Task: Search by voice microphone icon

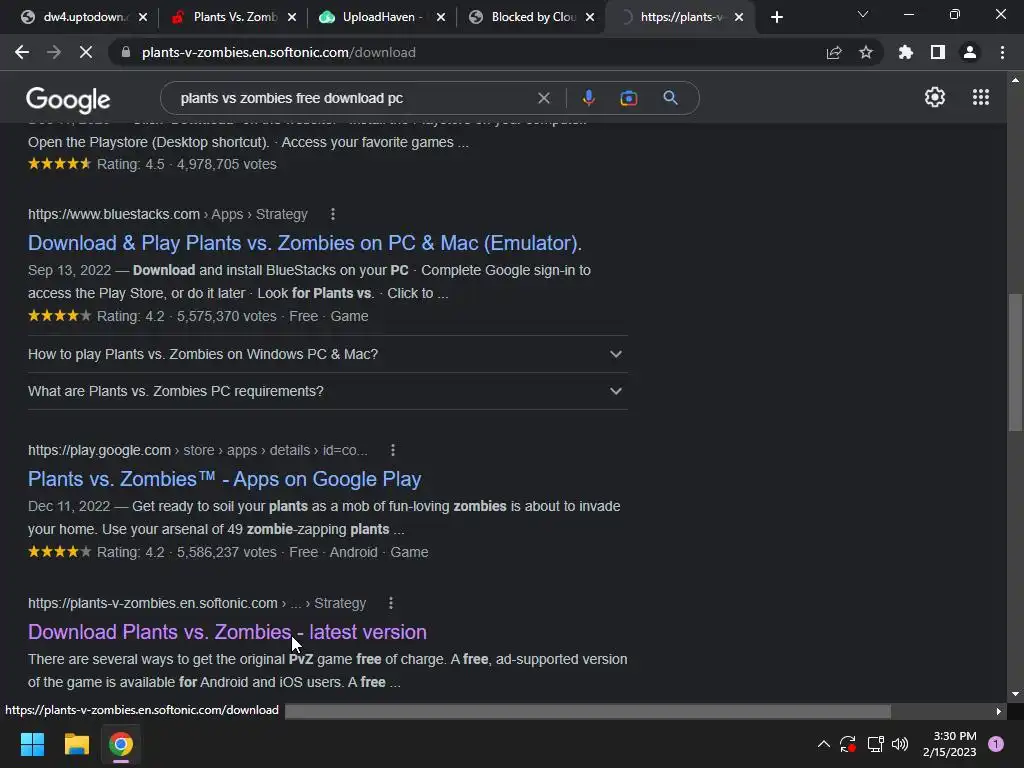Action: tap(588, 98)
